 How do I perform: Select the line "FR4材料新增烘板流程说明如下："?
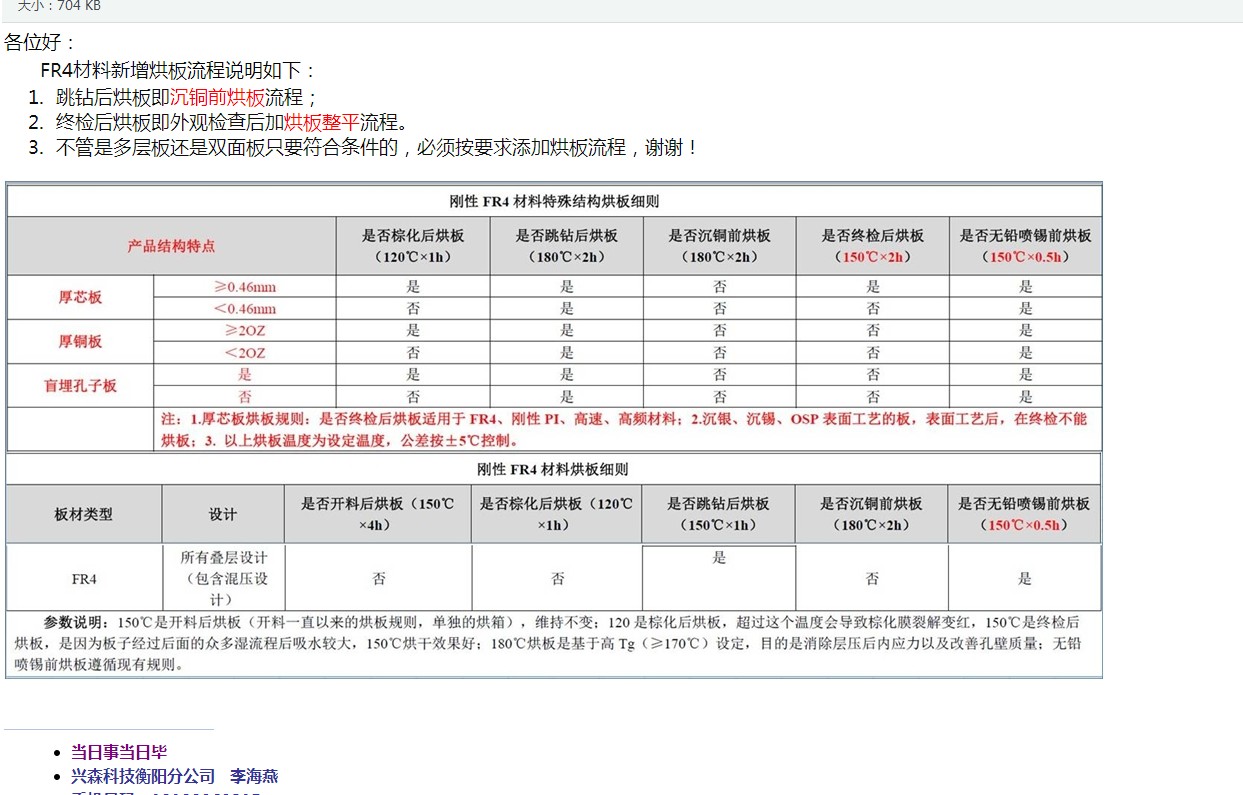[179, 71]
